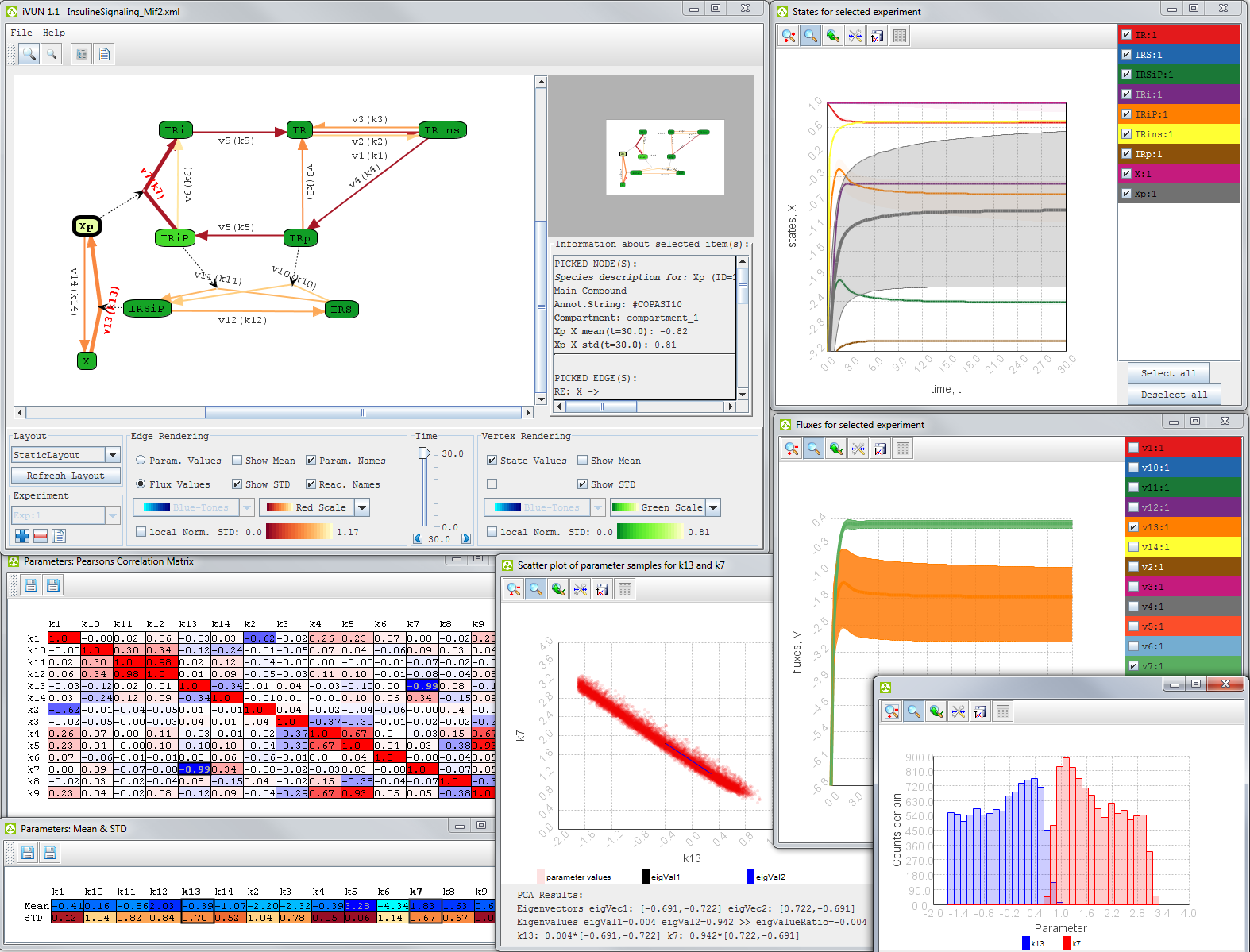Open the File menu
The height and width of the screenshot is (952, 1250).
coord(21,33)
